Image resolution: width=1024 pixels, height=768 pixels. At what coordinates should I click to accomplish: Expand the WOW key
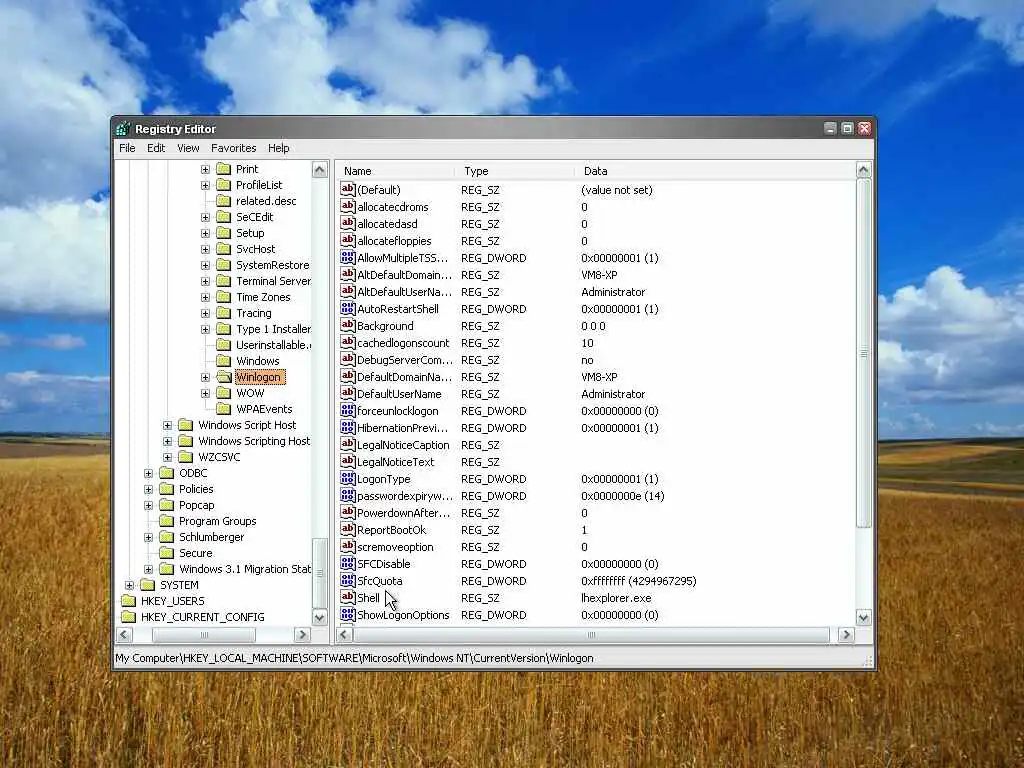pyautogui.click(x=205, y=394)
